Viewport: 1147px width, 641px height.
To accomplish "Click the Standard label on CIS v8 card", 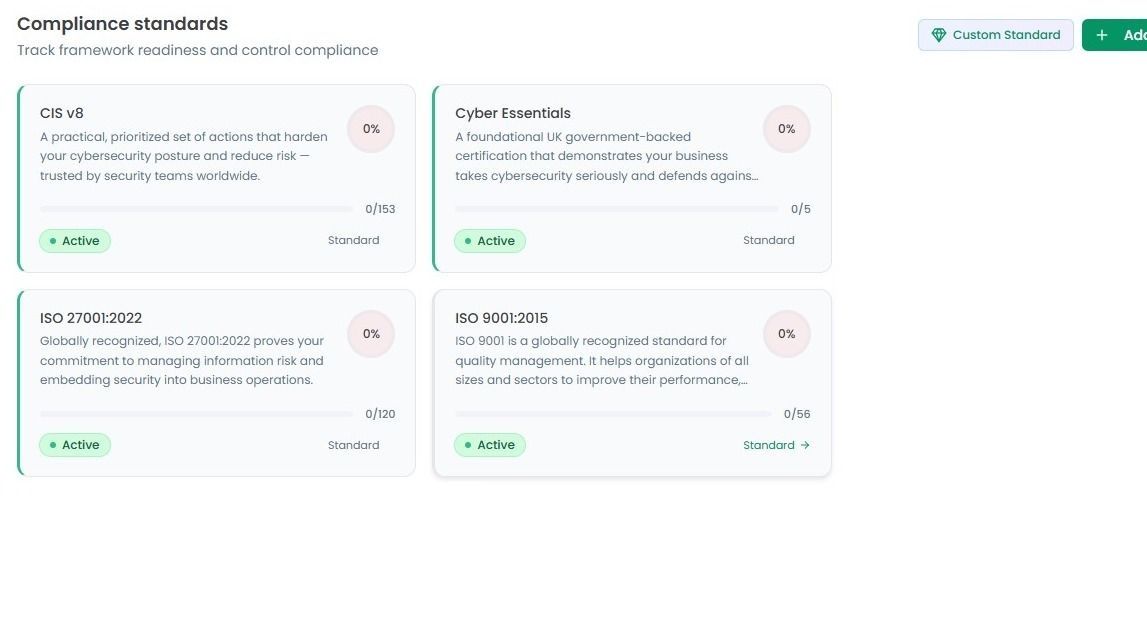I will (x=353, y=240).
